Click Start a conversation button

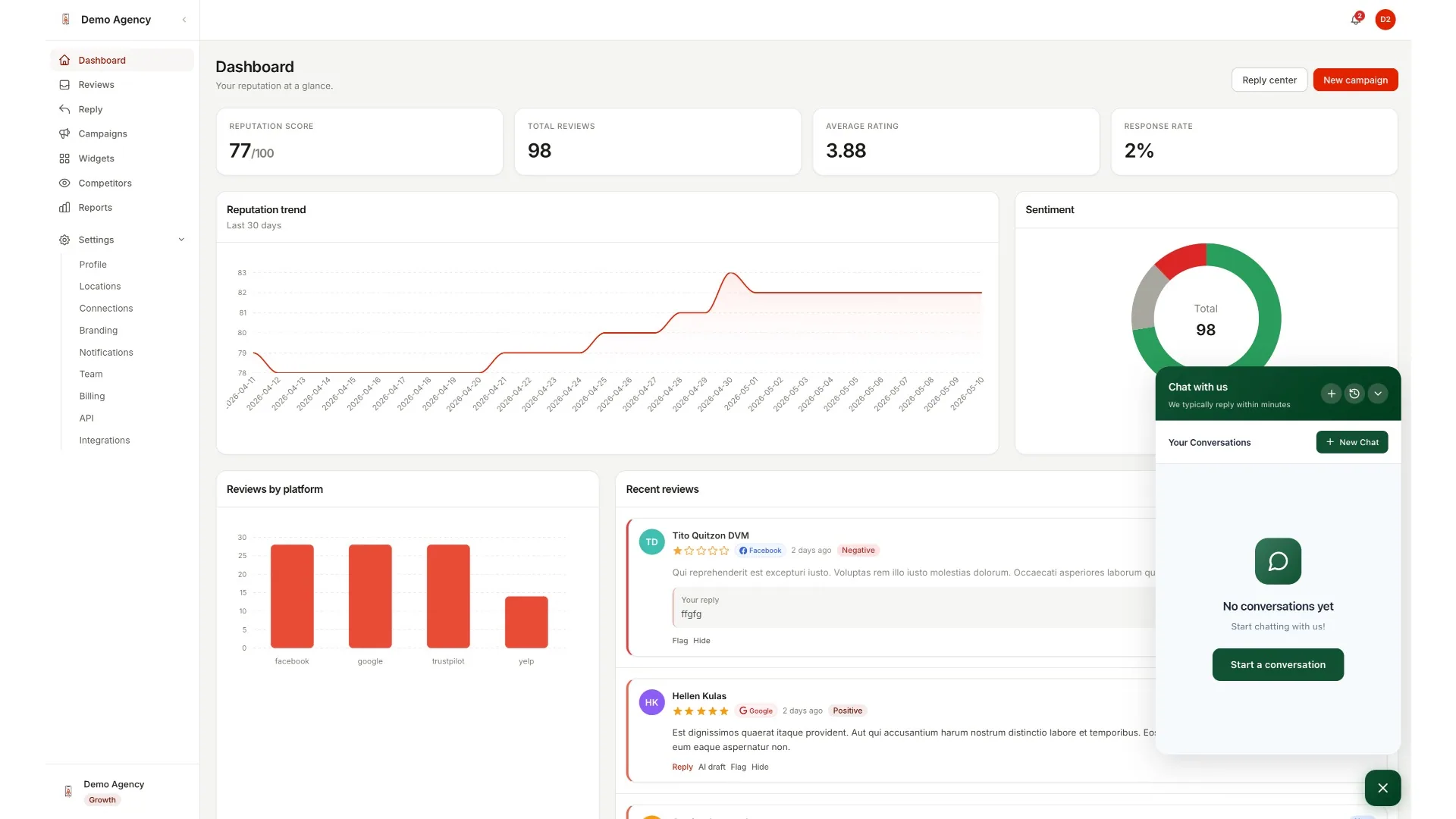[x=1278, y=665]
